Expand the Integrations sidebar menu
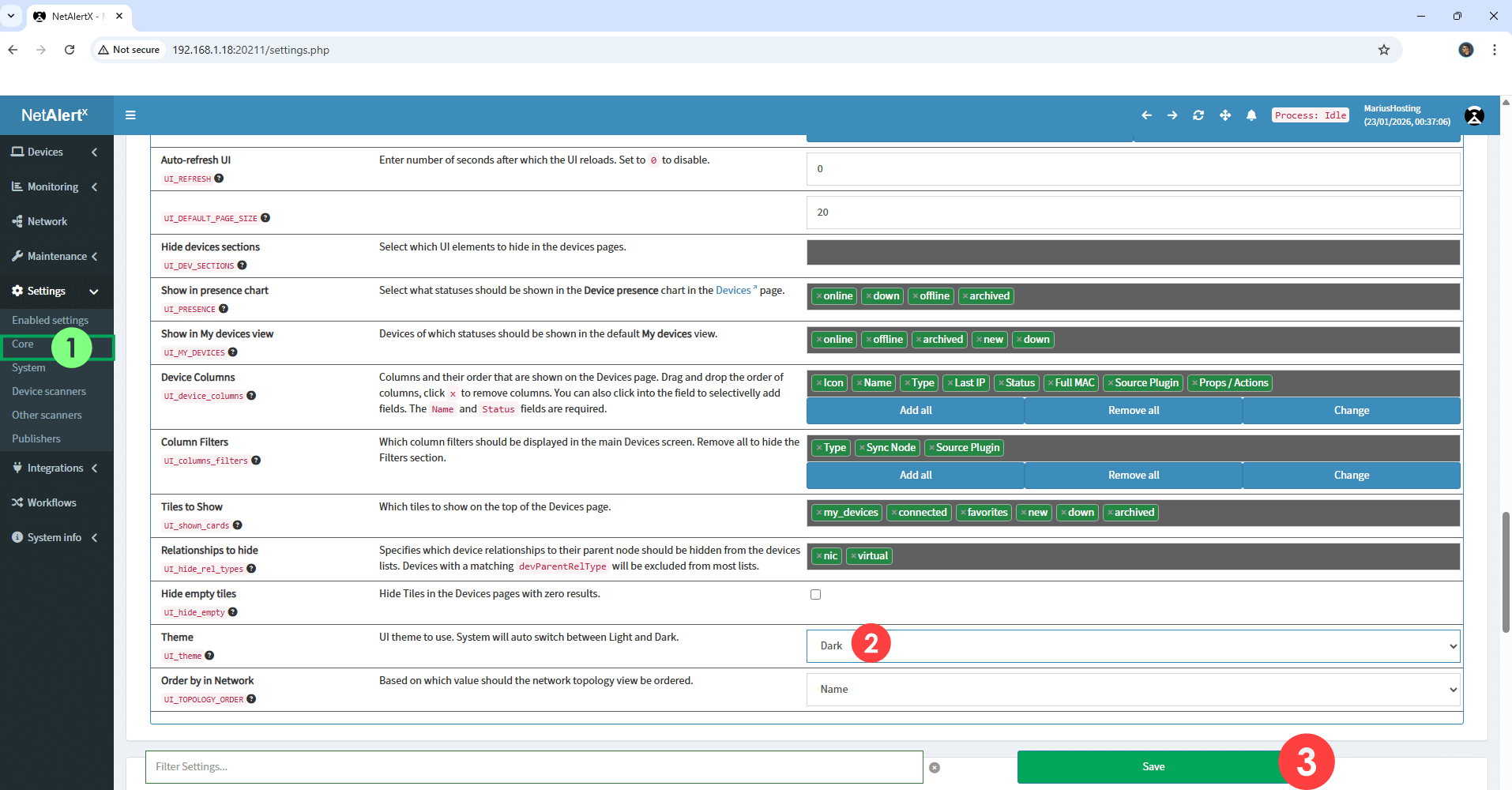The width and height of the screenshot is (1512, 790). click(55, 468)
